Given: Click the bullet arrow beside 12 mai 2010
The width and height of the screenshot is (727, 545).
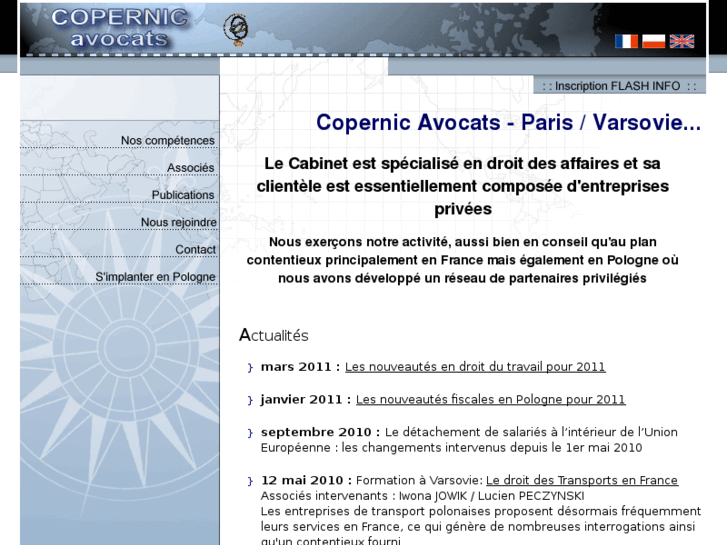Looking at the screenshot, I should click(x=250, y=481).
